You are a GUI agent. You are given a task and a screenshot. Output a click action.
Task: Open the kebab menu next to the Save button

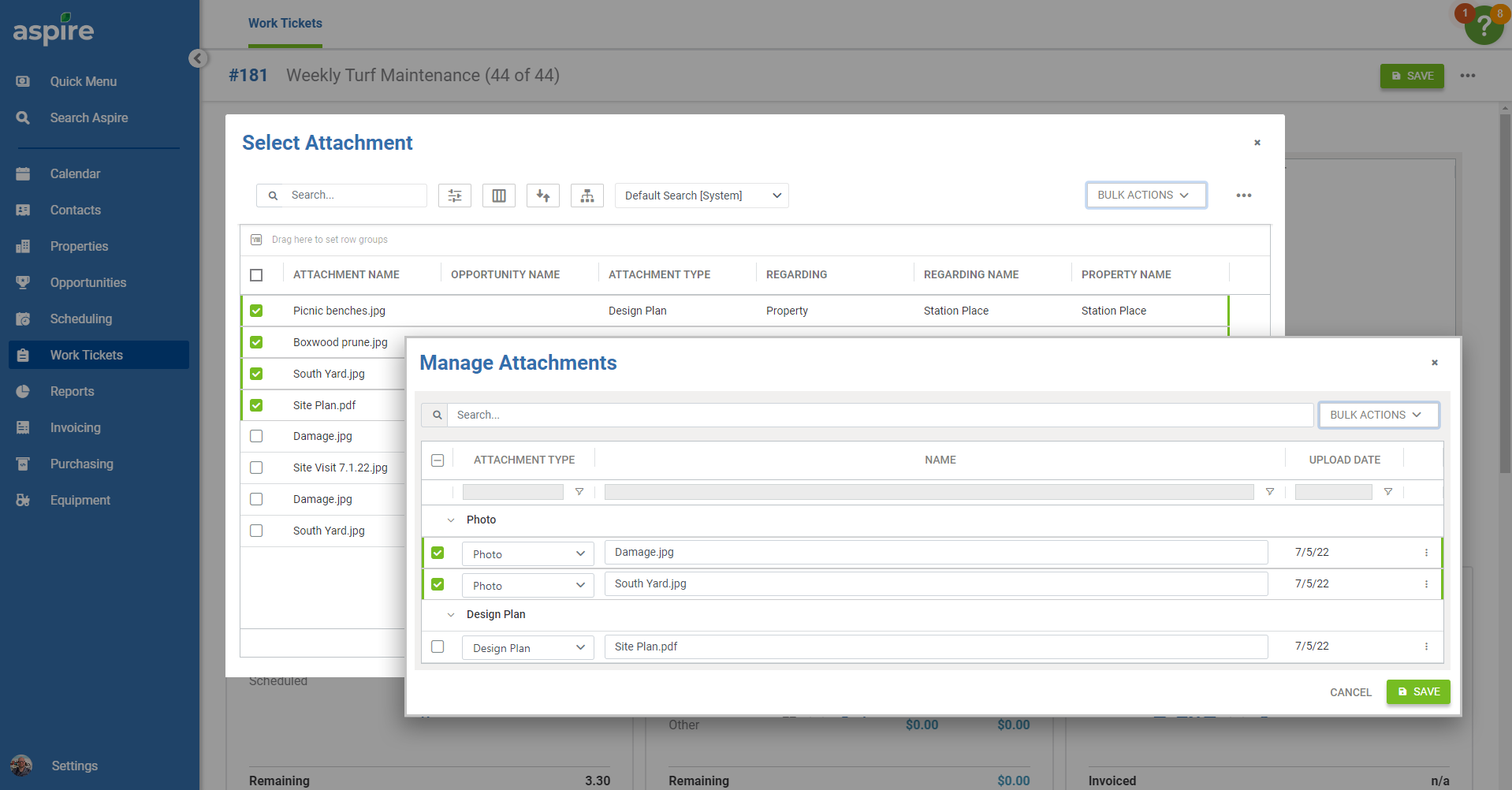1467,76
